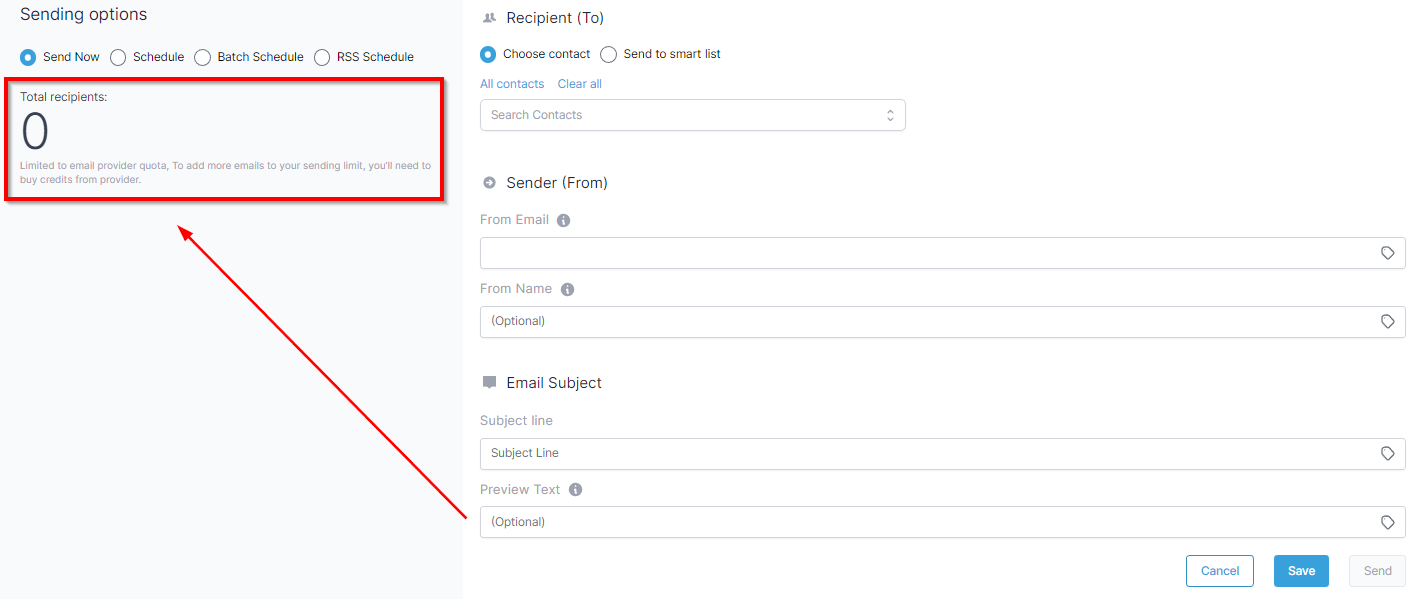Click into the From Email input field
1413x599 pixels.
(943, 253)
